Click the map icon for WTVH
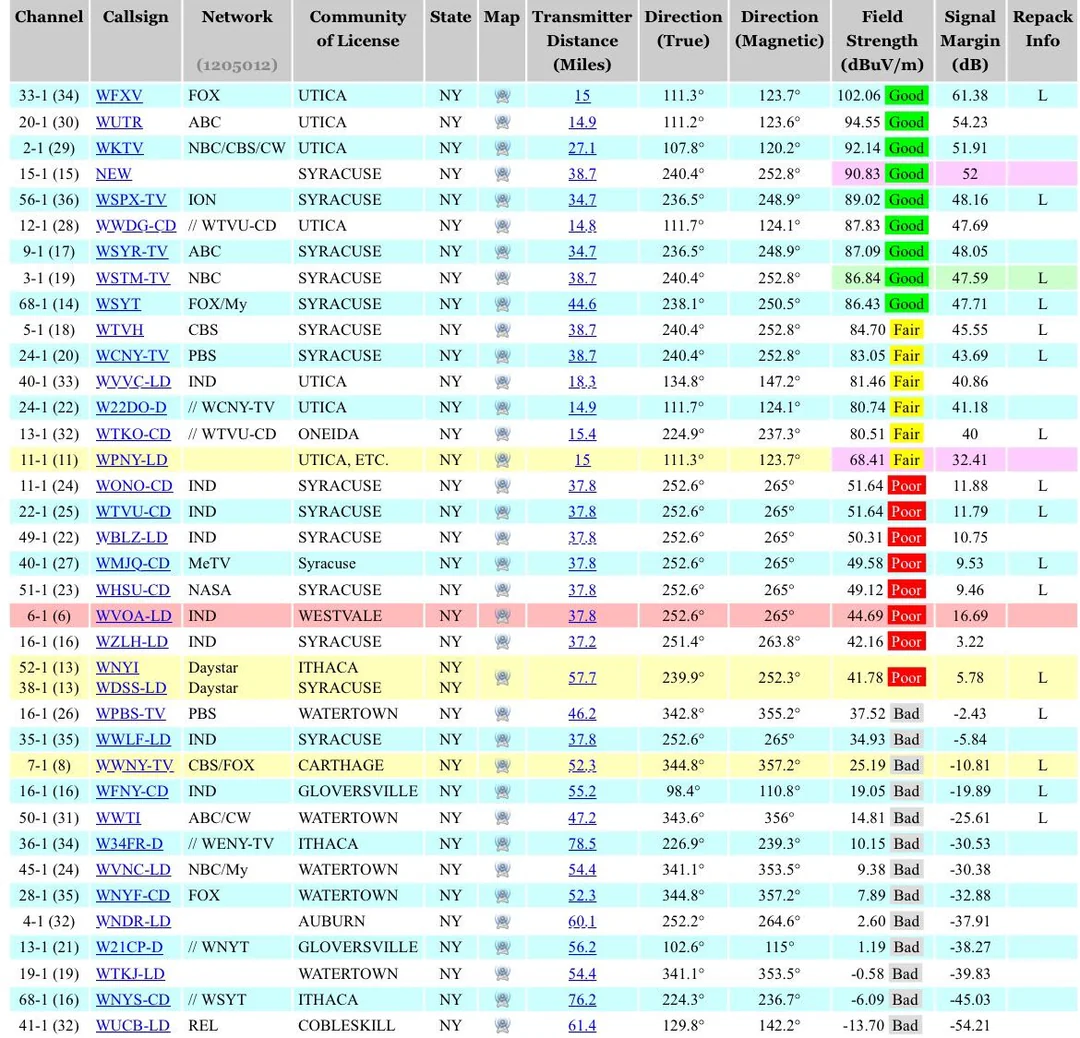The width and height of the screenshot is (1080, 1038). [x=501, y=330]
